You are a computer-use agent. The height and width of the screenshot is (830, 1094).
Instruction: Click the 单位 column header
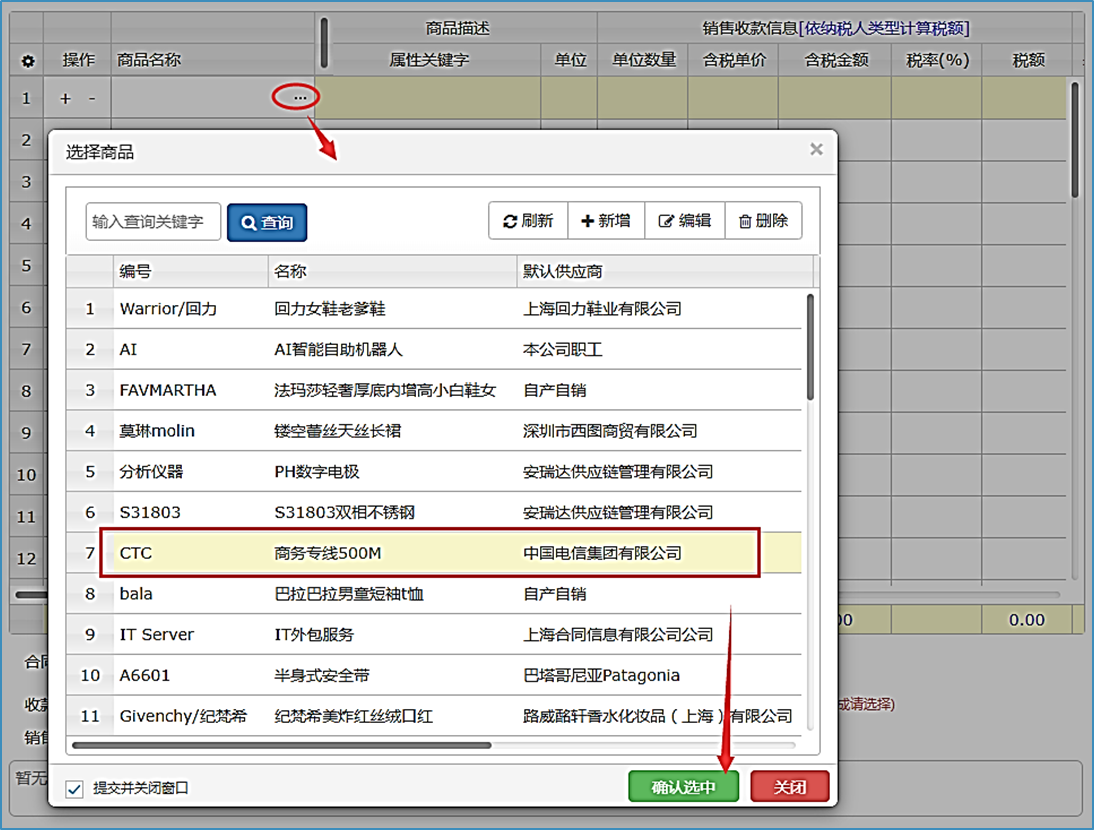pos(569,60)
